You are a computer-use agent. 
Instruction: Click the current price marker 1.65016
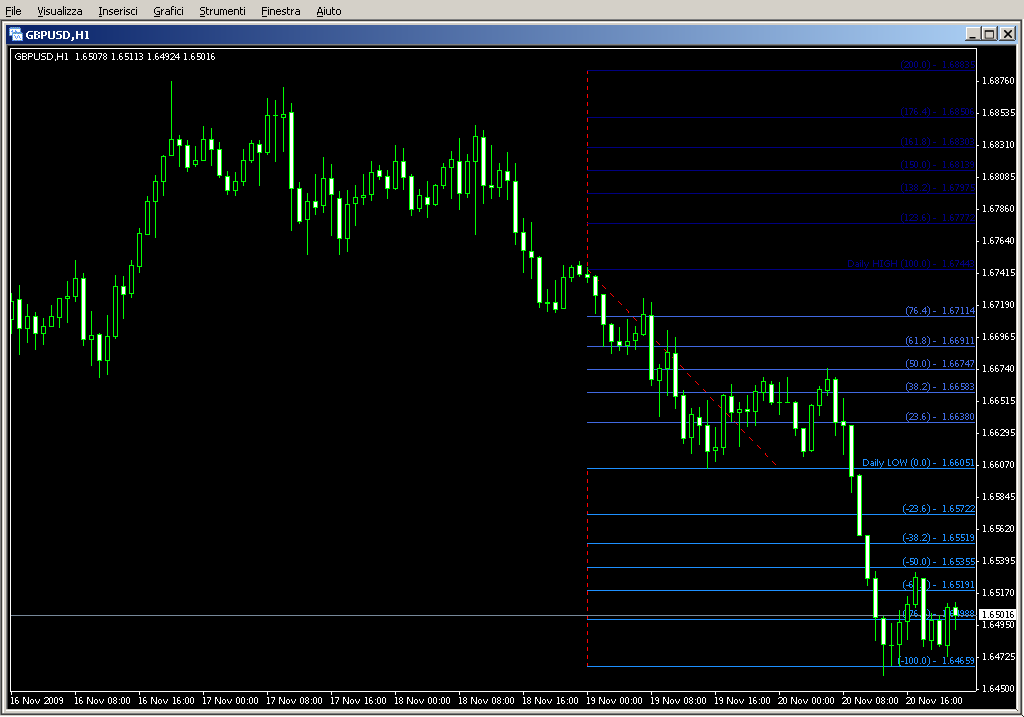tap(998, 614)
